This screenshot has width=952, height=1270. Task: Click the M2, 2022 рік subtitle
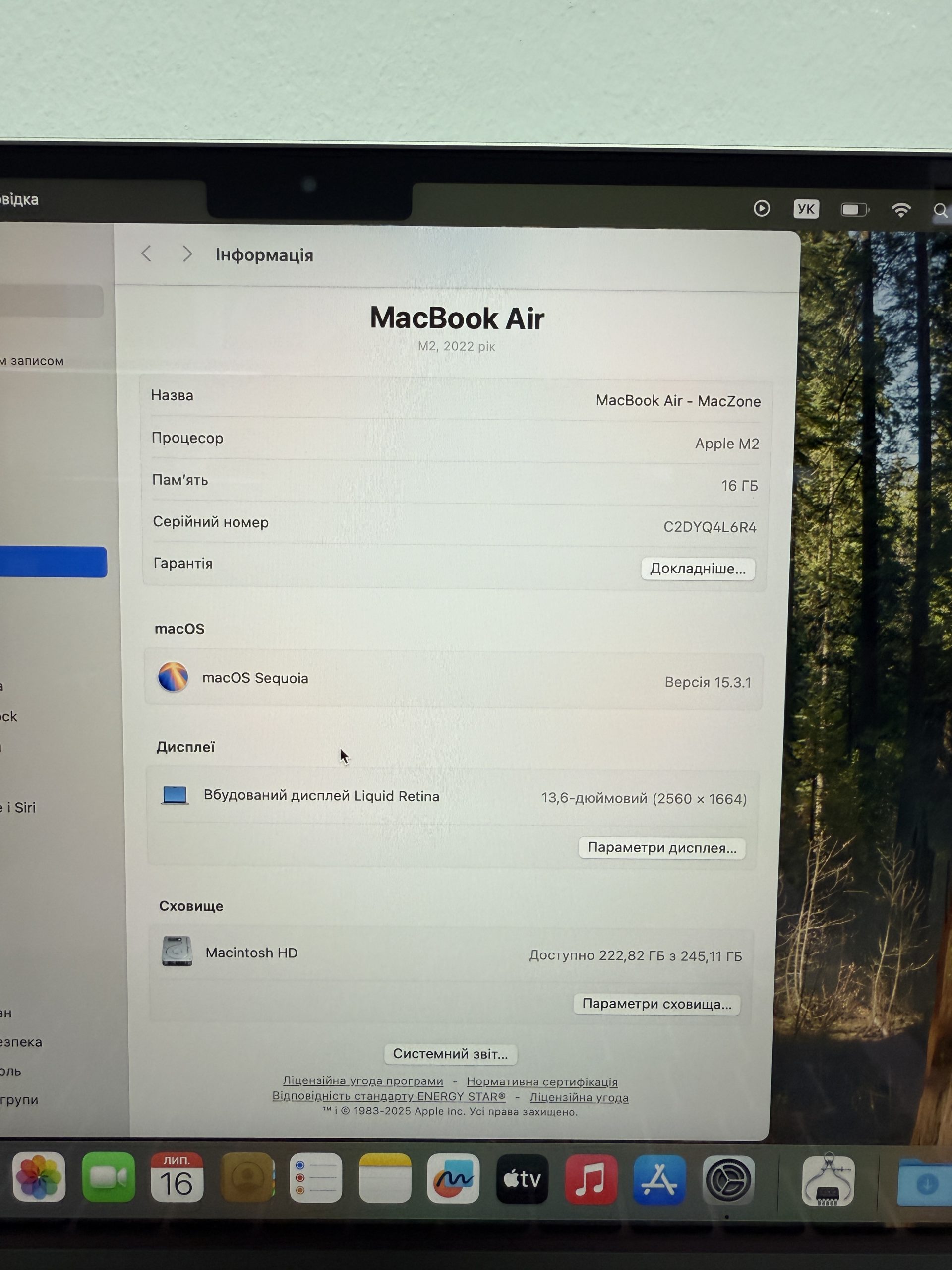tap(456, 346)
